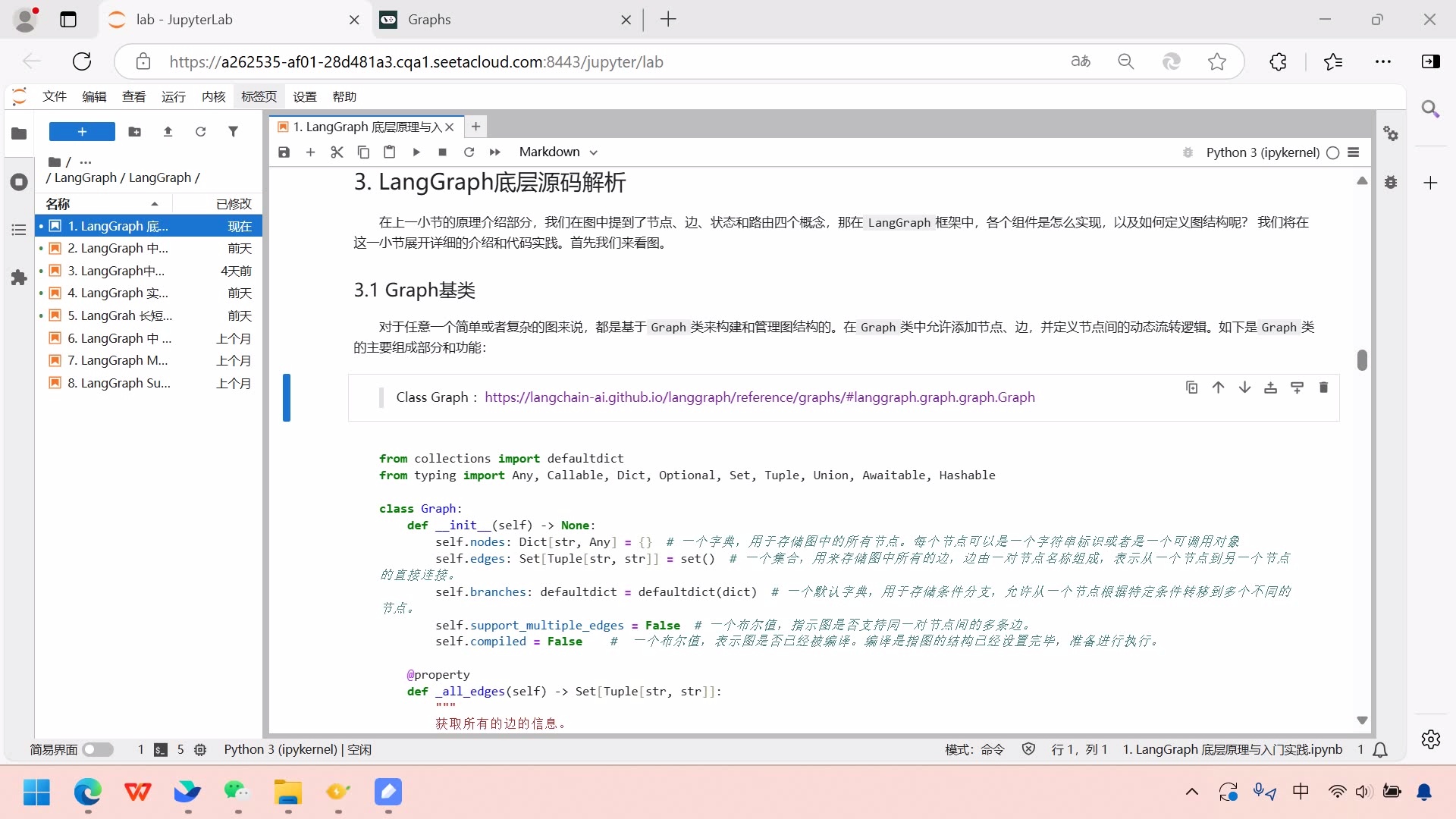
Task: Sort files by 名称 column
Action: (x=58, y=203)
